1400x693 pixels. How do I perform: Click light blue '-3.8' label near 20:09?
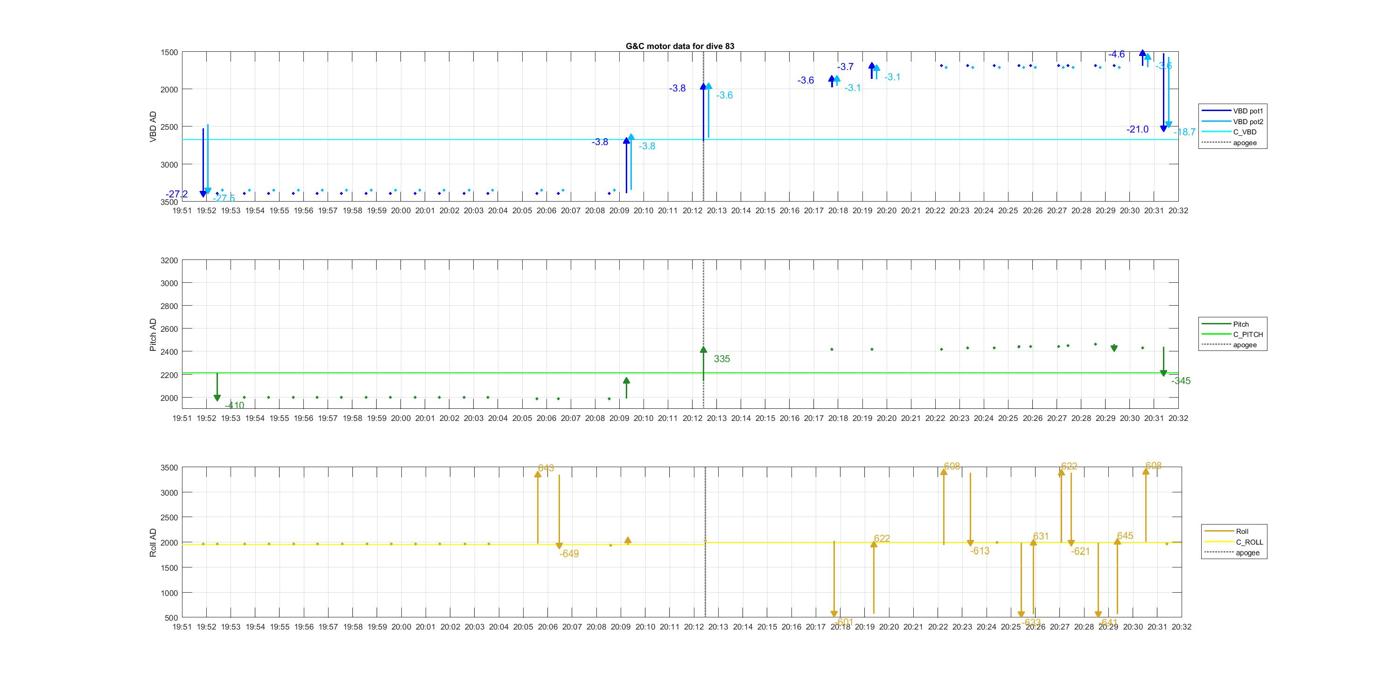[x=647, y=146]
